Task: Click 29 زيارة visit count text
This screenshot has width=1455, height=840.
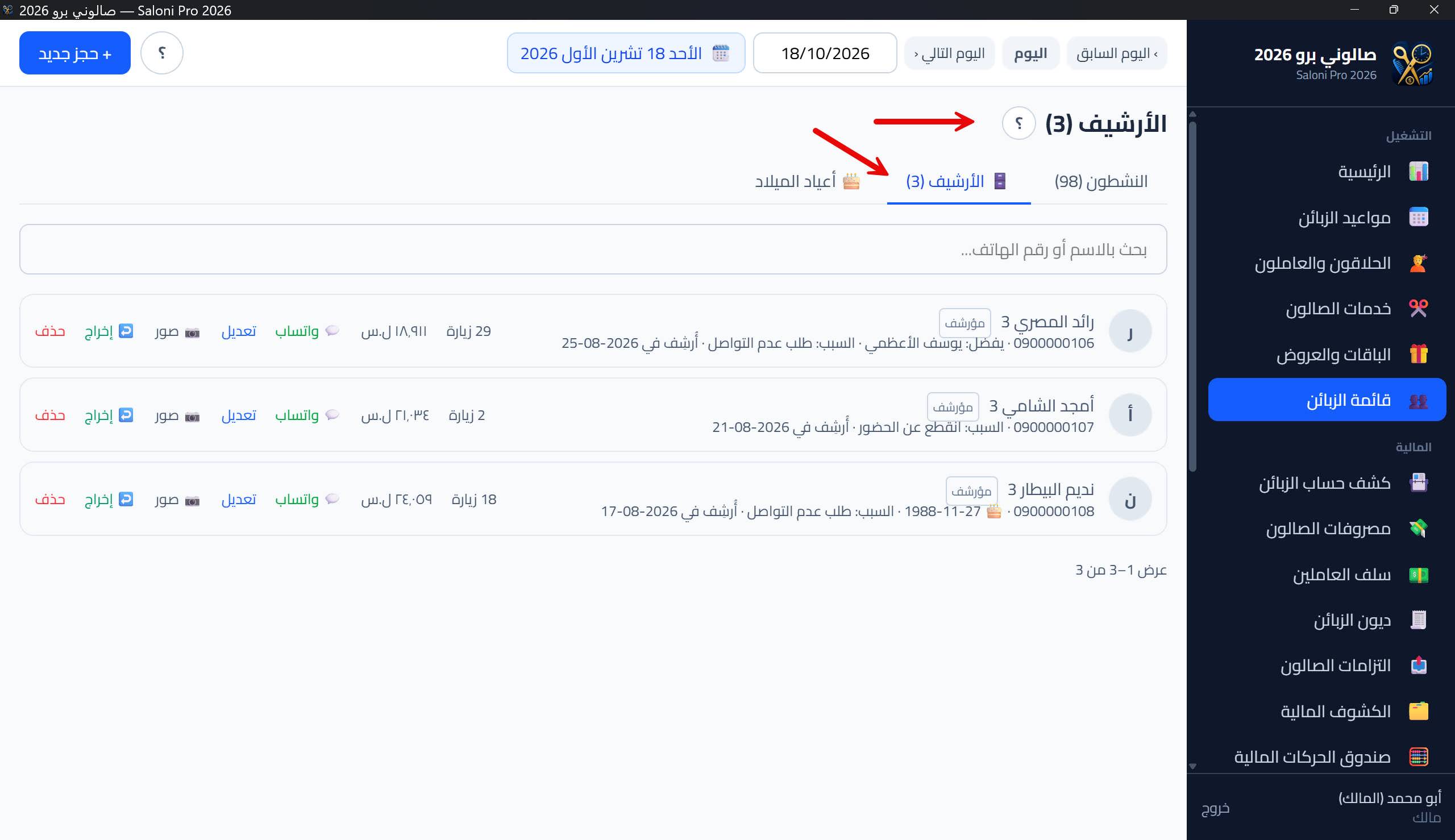Action: 468,331
